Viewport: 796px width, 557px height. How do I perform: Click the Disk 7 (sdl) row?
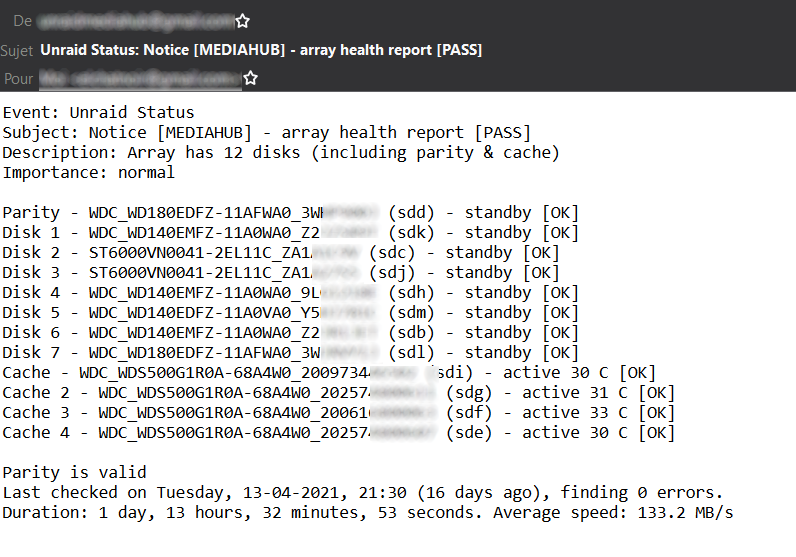click(x=290, y=353)
